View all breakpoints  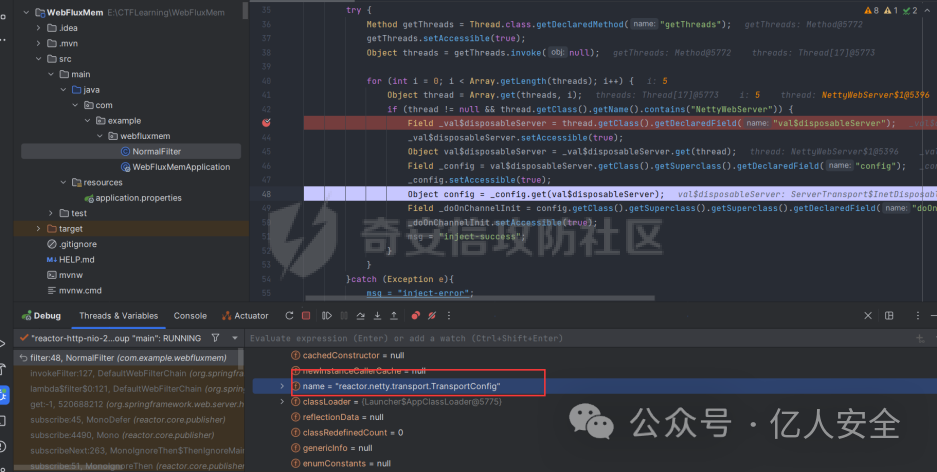click(x=416, y=315)
